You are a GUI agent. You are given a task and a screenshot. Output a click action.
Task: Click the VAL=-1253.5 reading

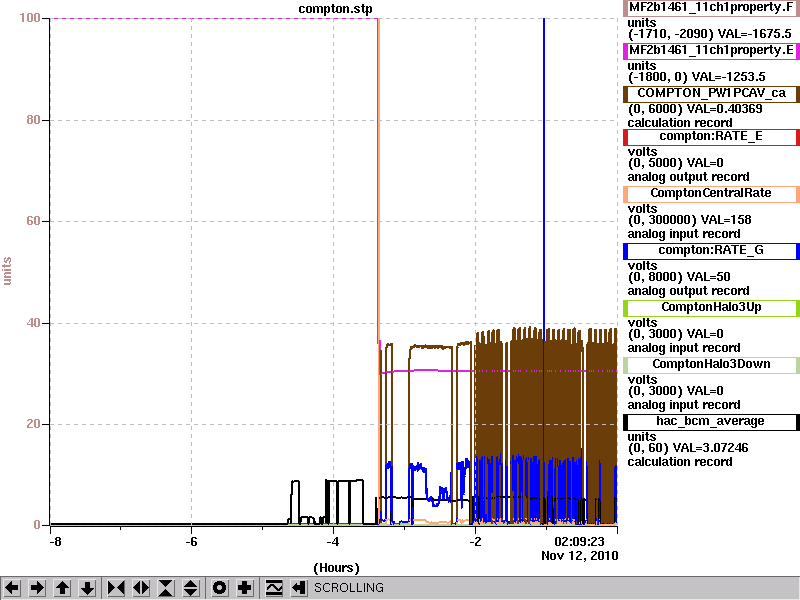(729, 77)
